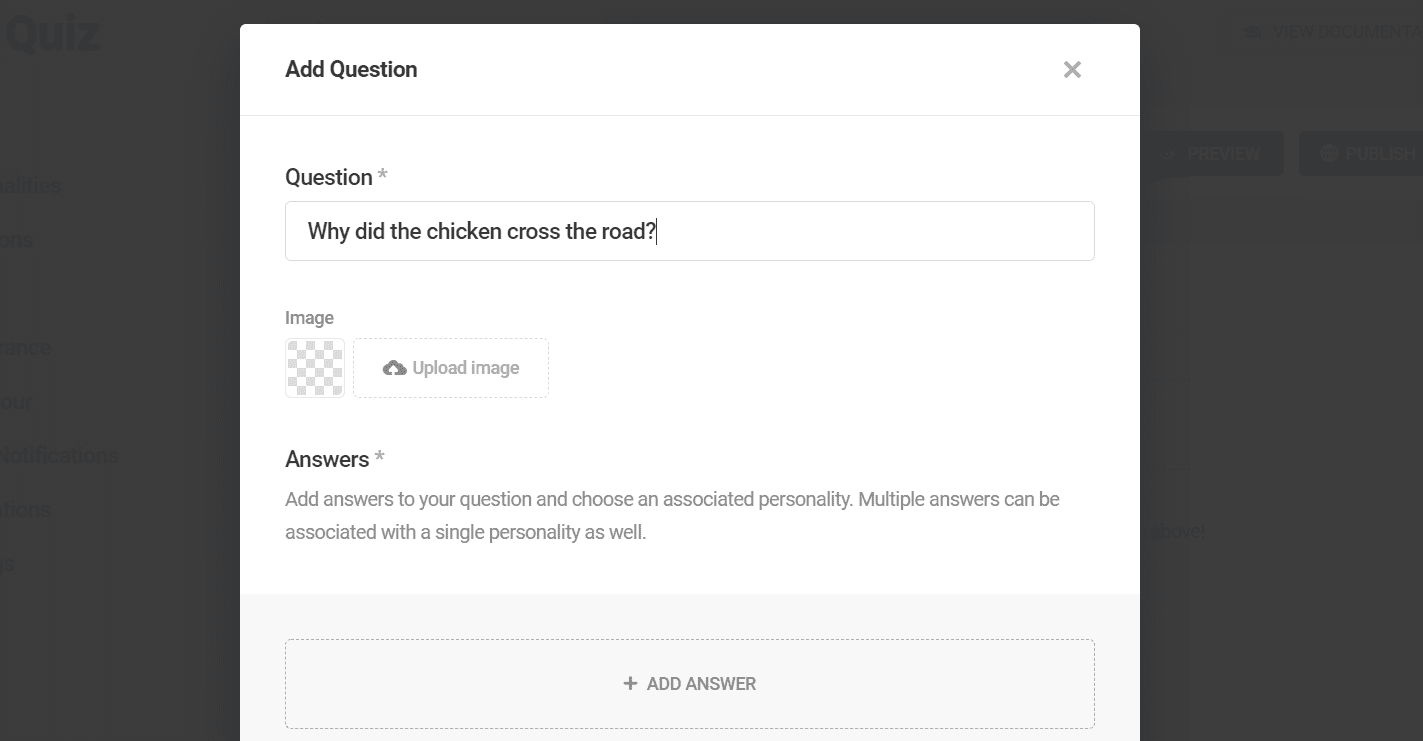Click the graduation cap documentation icon
1423x741 pixels.
(x=1253, y=32)
